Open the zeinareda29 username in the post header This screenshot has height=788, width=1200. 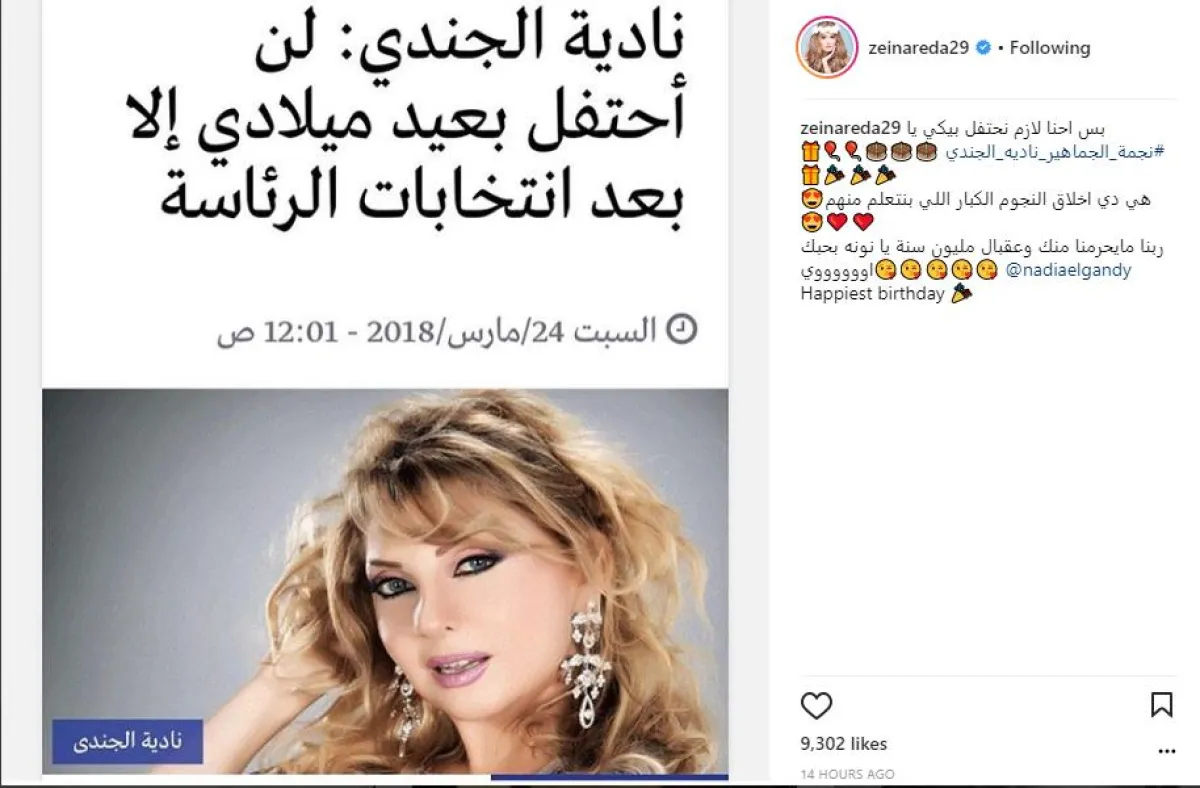coord(920,48)
